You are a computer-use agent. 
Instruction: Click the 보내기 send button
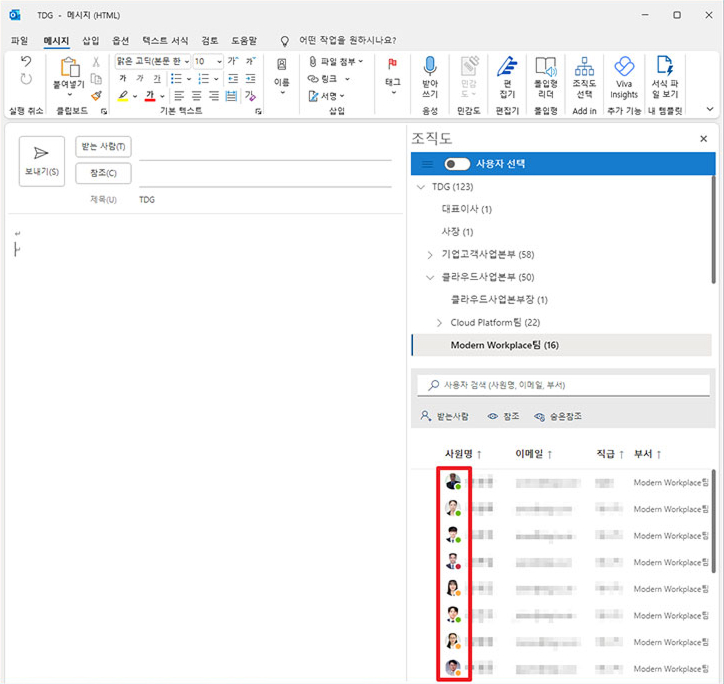tap(42, 161)
